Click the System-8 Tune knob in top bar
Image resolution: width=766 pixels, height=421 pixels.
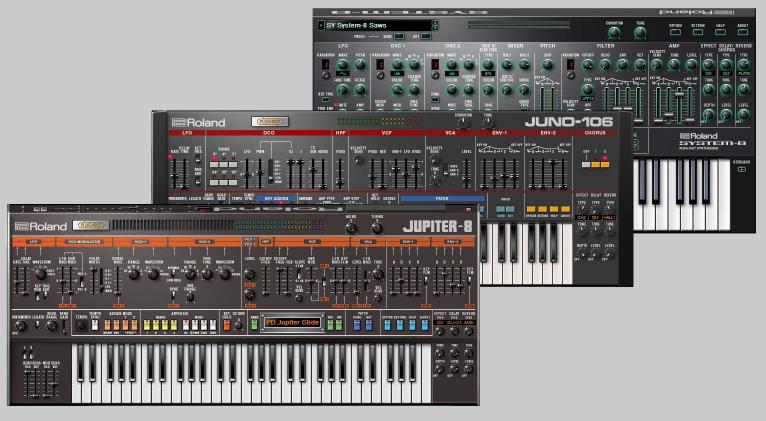[x=640, y=32]
